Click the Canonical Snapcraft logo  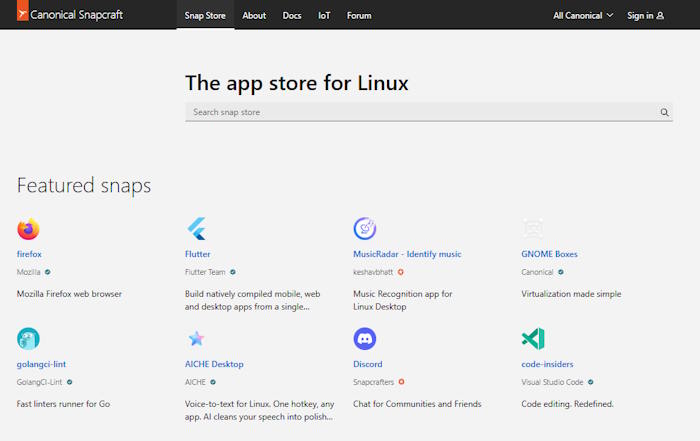pos(70,14)
